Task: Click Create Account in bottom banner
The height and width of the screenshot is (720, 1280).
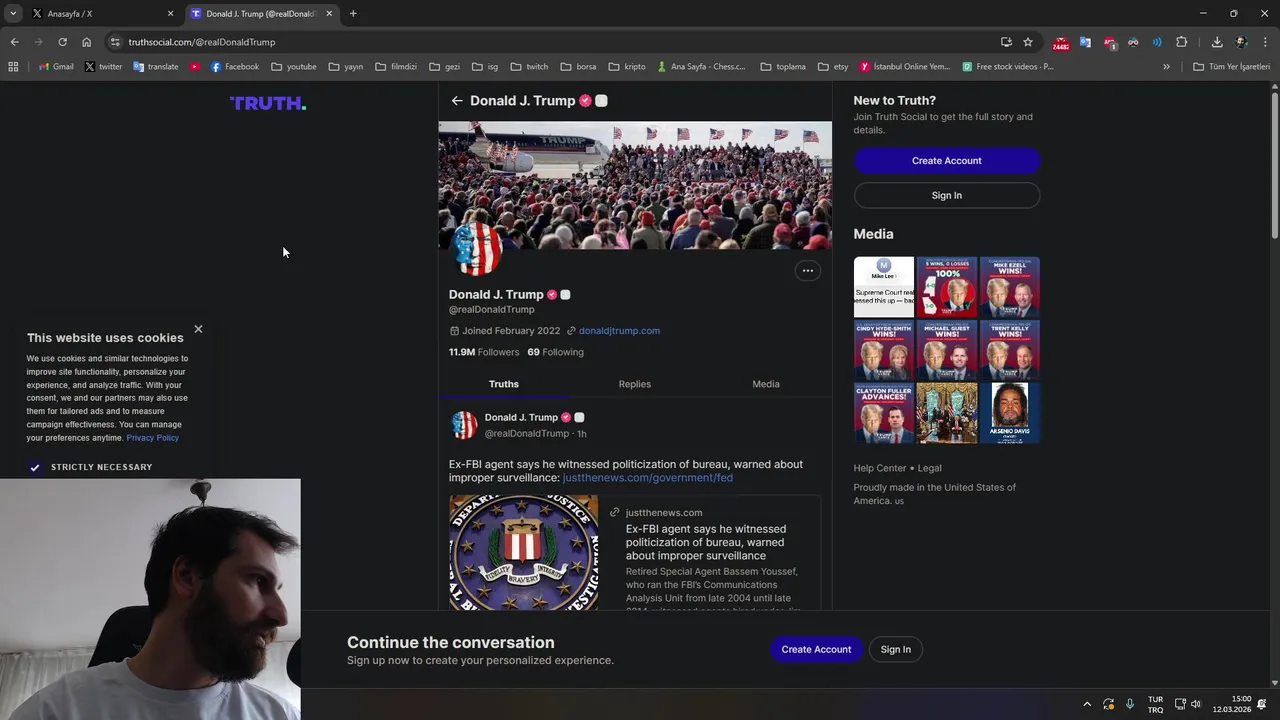Action: tap(816, 650)
